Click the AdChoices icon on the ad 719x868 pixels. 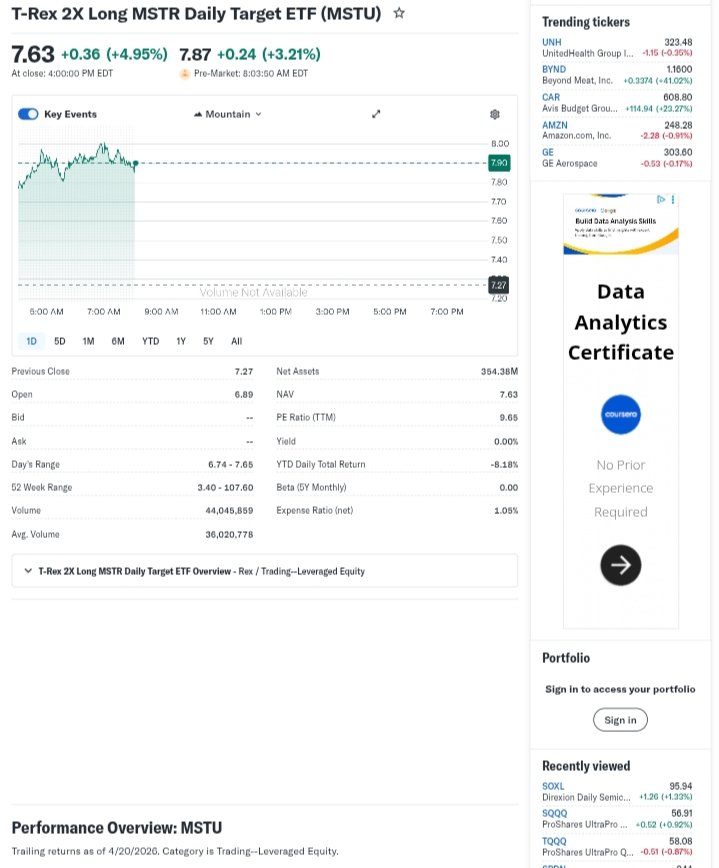pos(661,200)
